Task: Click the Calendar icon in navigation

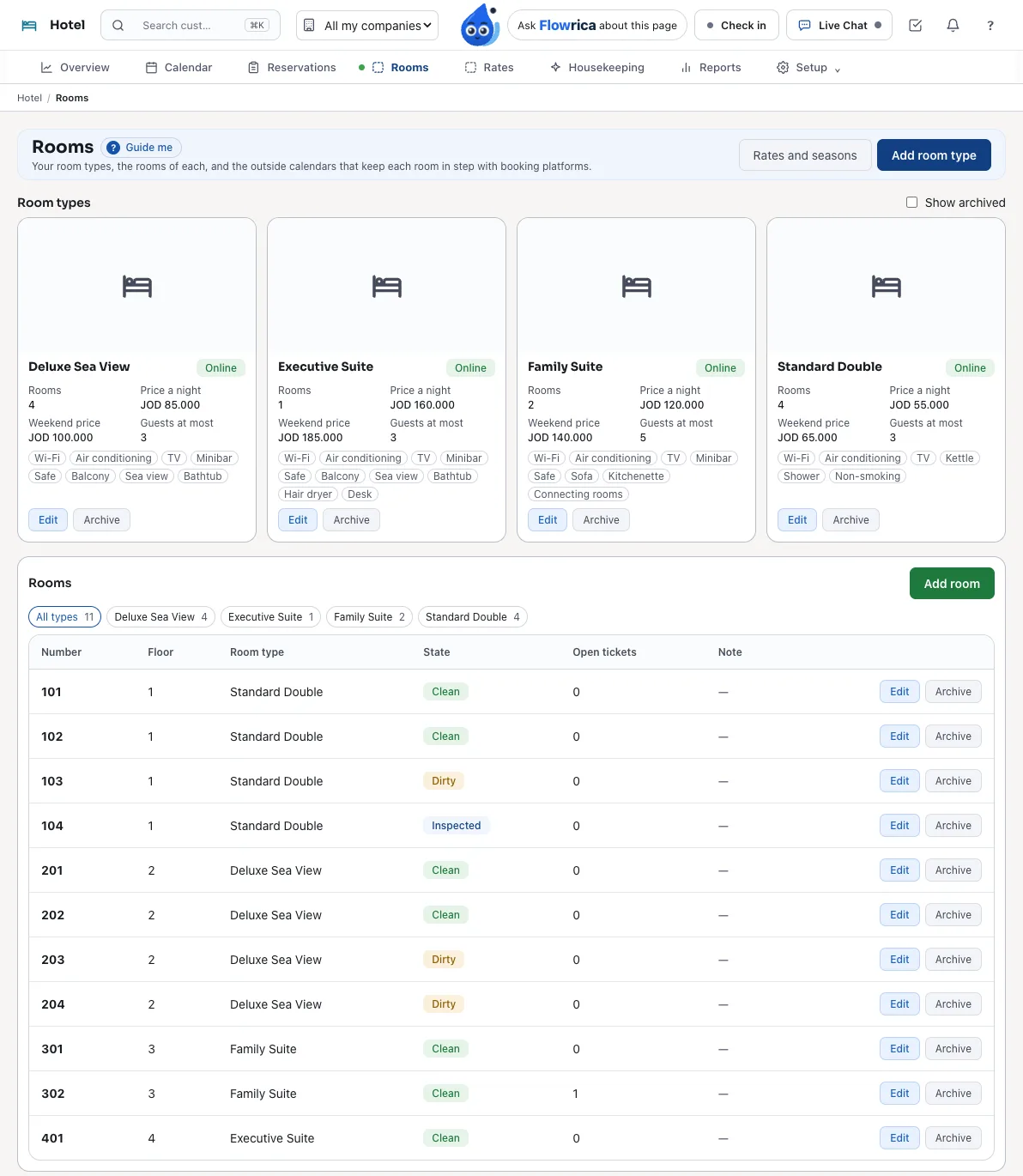Action: pos(151,68)
